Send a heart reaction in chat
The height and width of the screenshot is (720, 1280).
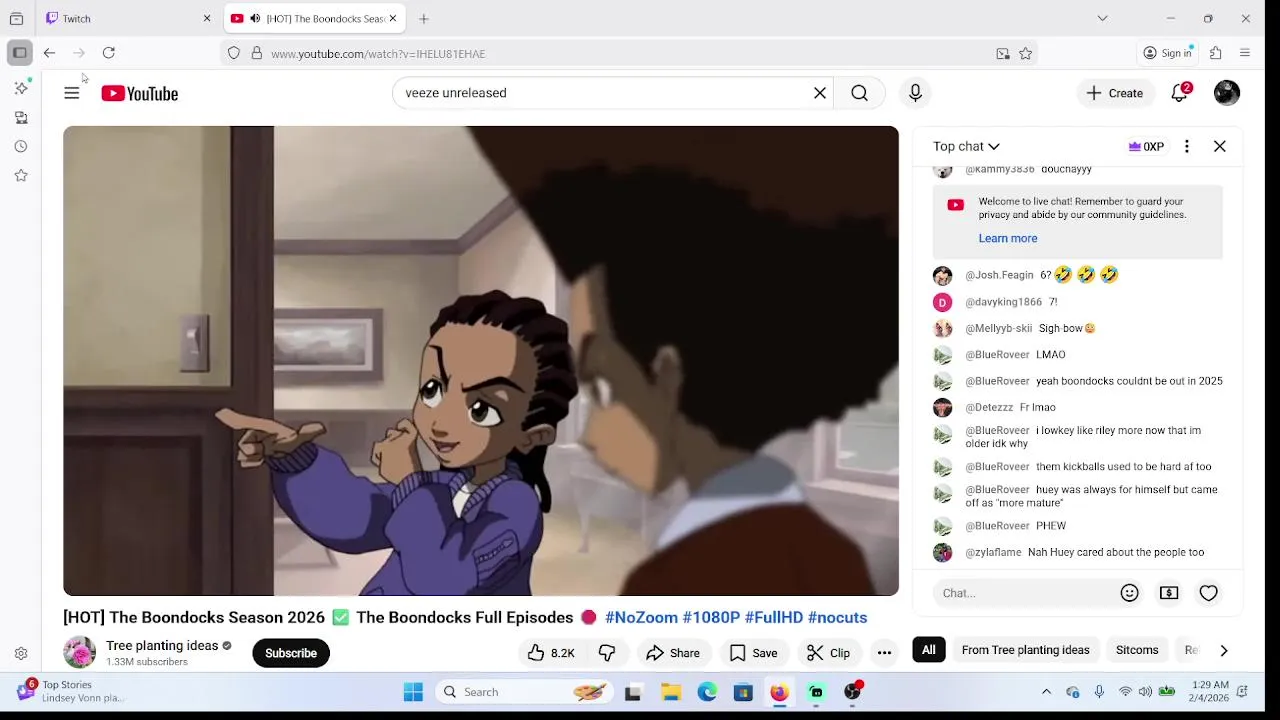pos(1209,593)
